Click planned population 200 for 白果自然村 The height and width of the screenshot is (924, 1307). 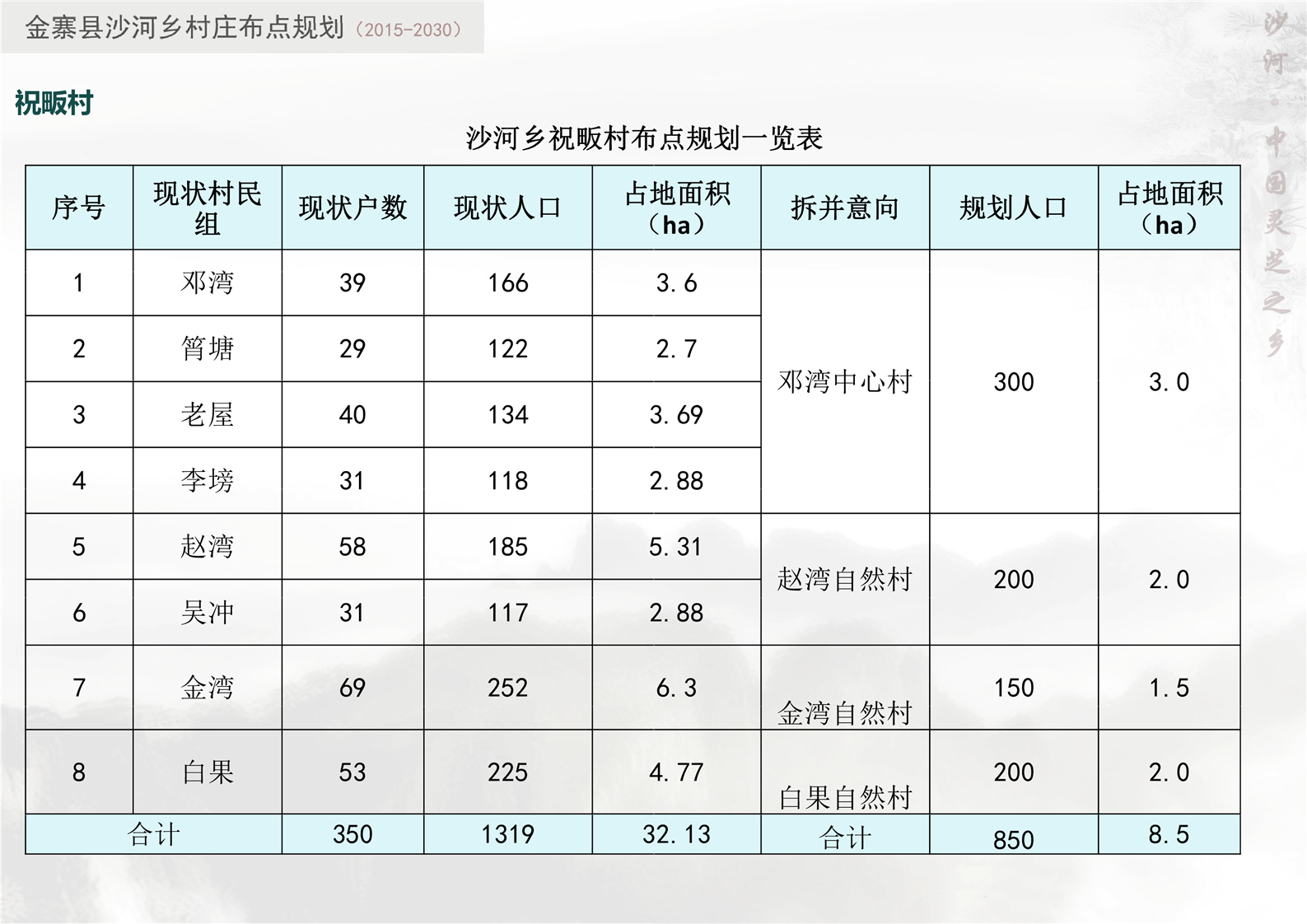tap(1013, 772)
